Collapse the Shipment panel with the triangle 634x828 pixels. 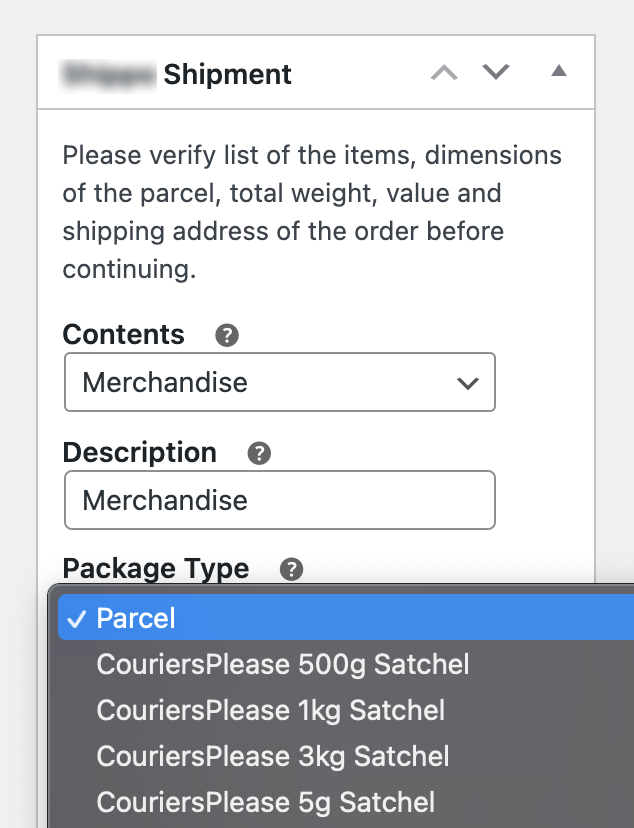(559, 72)
